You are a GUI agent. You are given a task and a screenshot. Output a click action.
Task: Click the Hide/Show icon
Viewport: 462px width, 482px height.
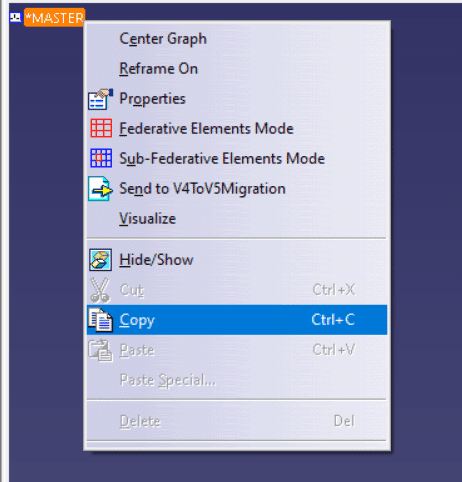tap(100, 260)
